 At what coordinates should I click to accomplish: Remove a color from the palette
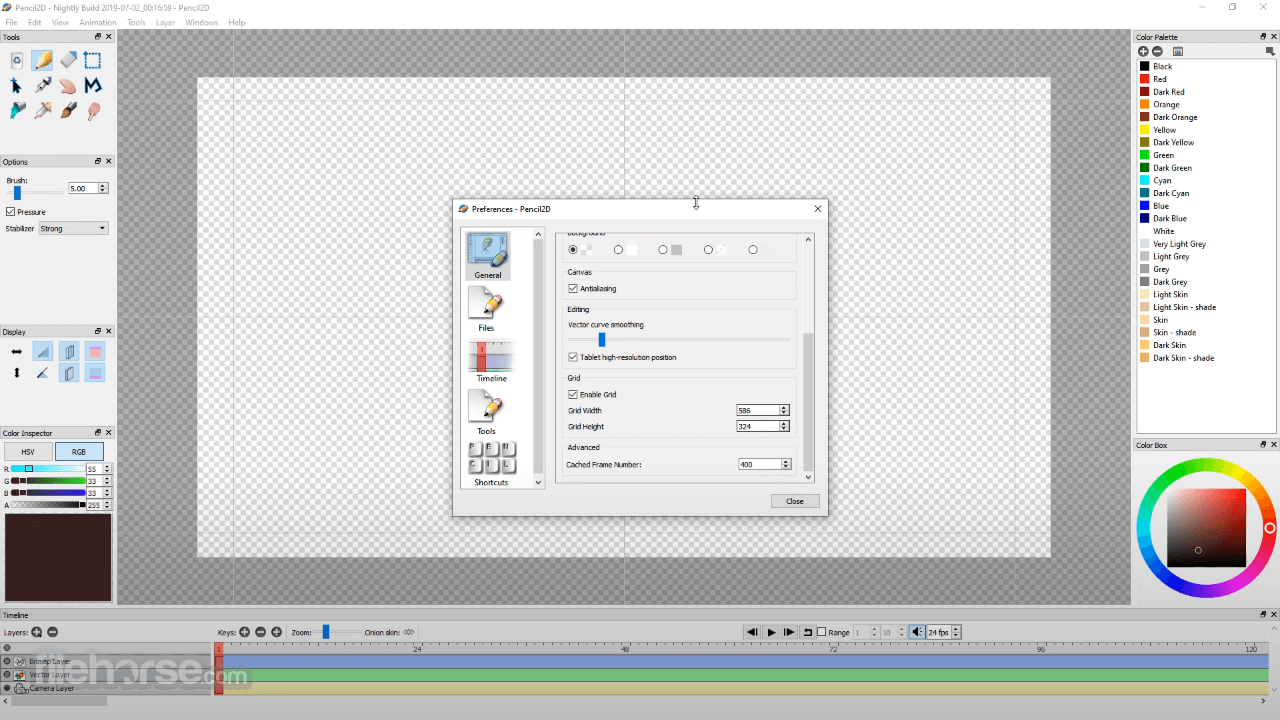(x=1157, y=51)
